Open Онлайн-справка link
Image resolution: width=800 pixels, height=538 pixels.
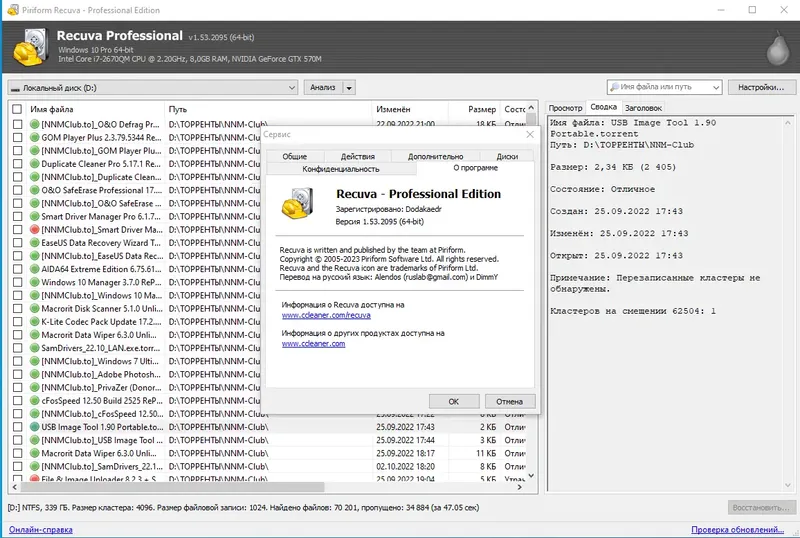point(41,529)
